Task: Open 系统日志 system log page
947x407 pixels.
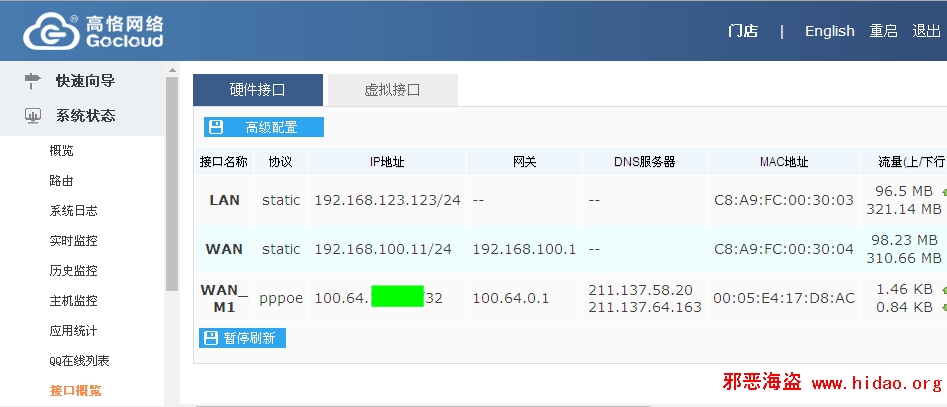Action: click(x=73, y=211)
